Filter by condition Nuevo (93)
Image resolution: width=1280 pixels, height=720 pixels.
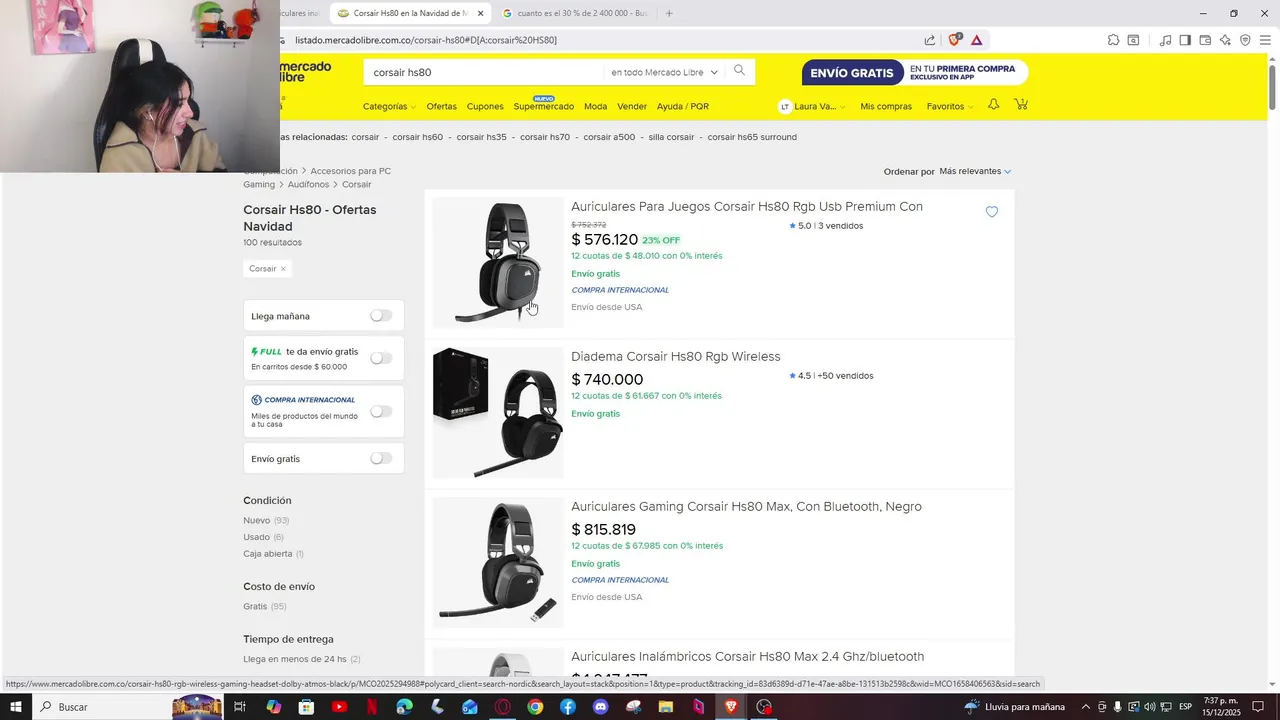[x=266, y=520]
